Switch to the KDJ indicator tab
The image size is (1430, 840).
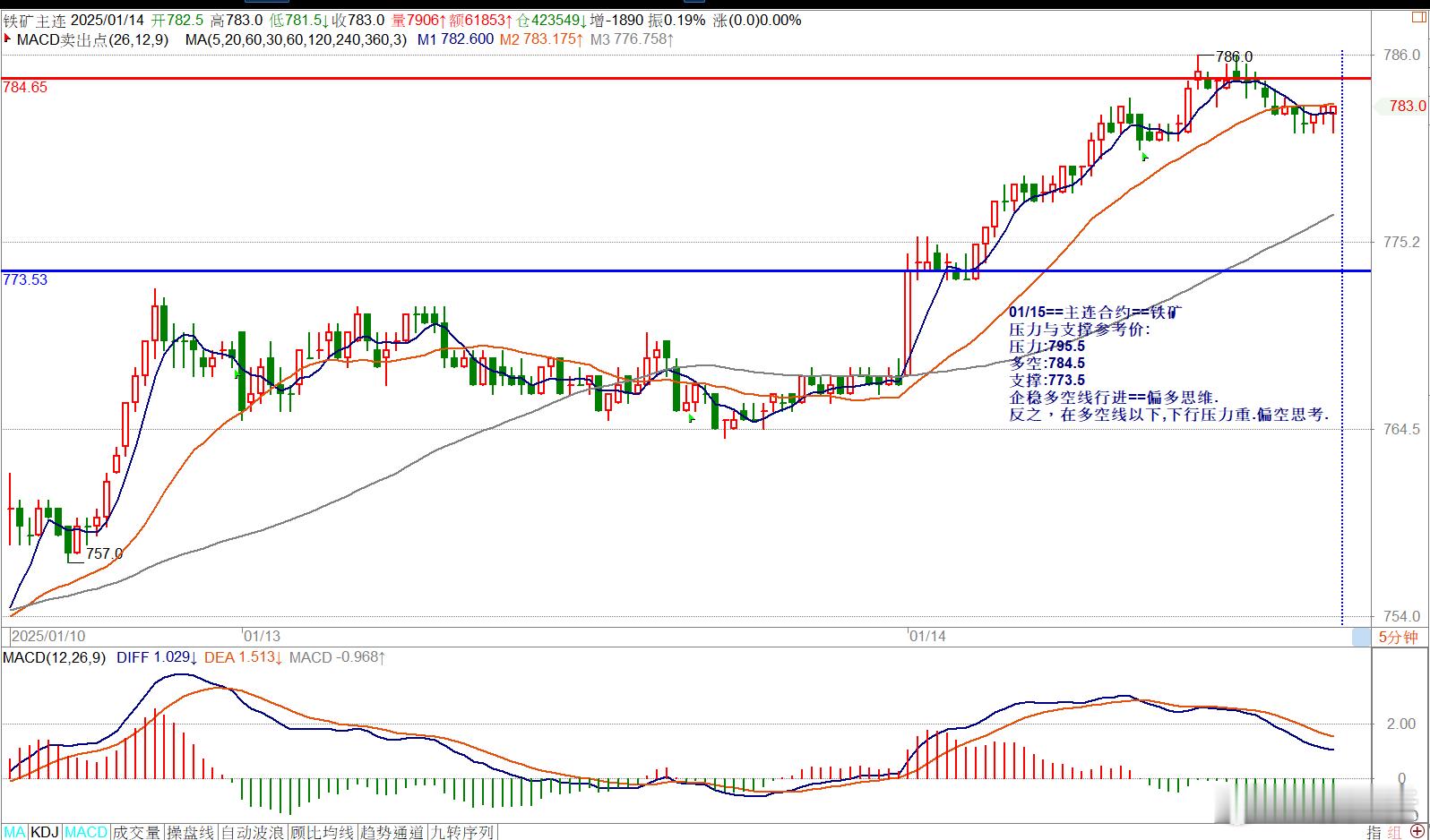[x=45, y=832]
